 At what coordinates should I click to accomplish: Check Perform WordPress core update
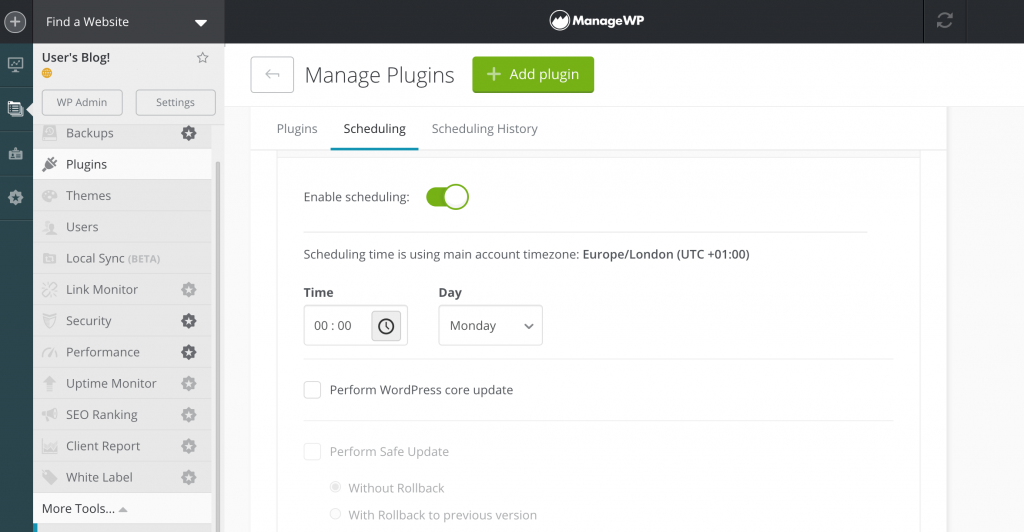313,390
